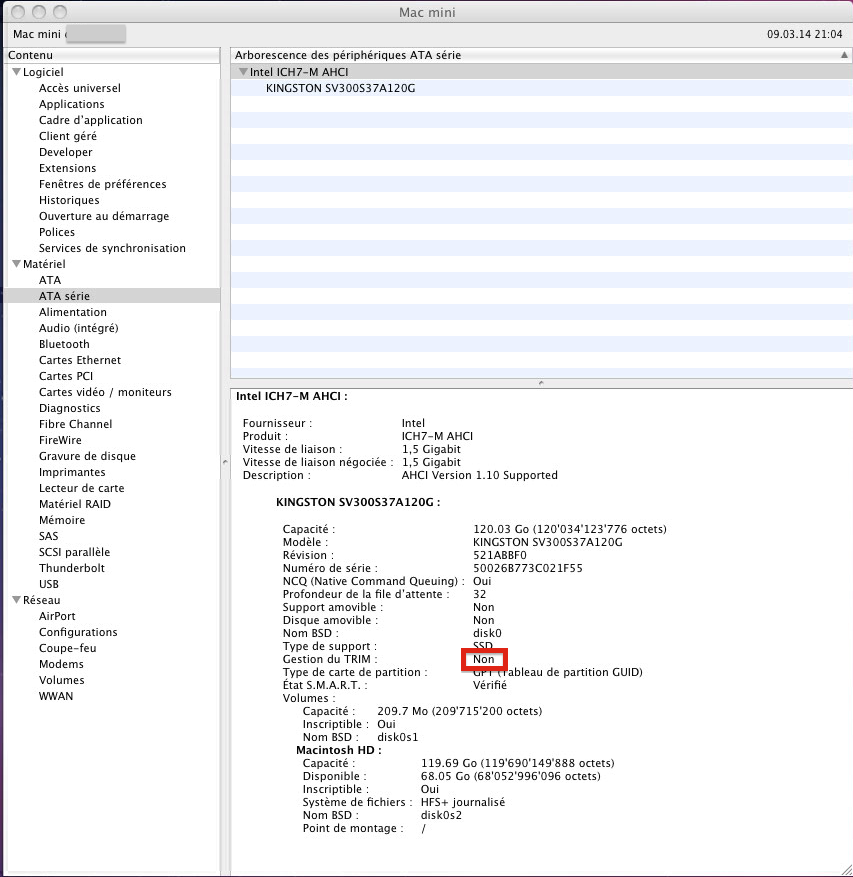Click the sort arrow in device tree header
Viewport: 853px width, 877px height.
tap(845, 55)
